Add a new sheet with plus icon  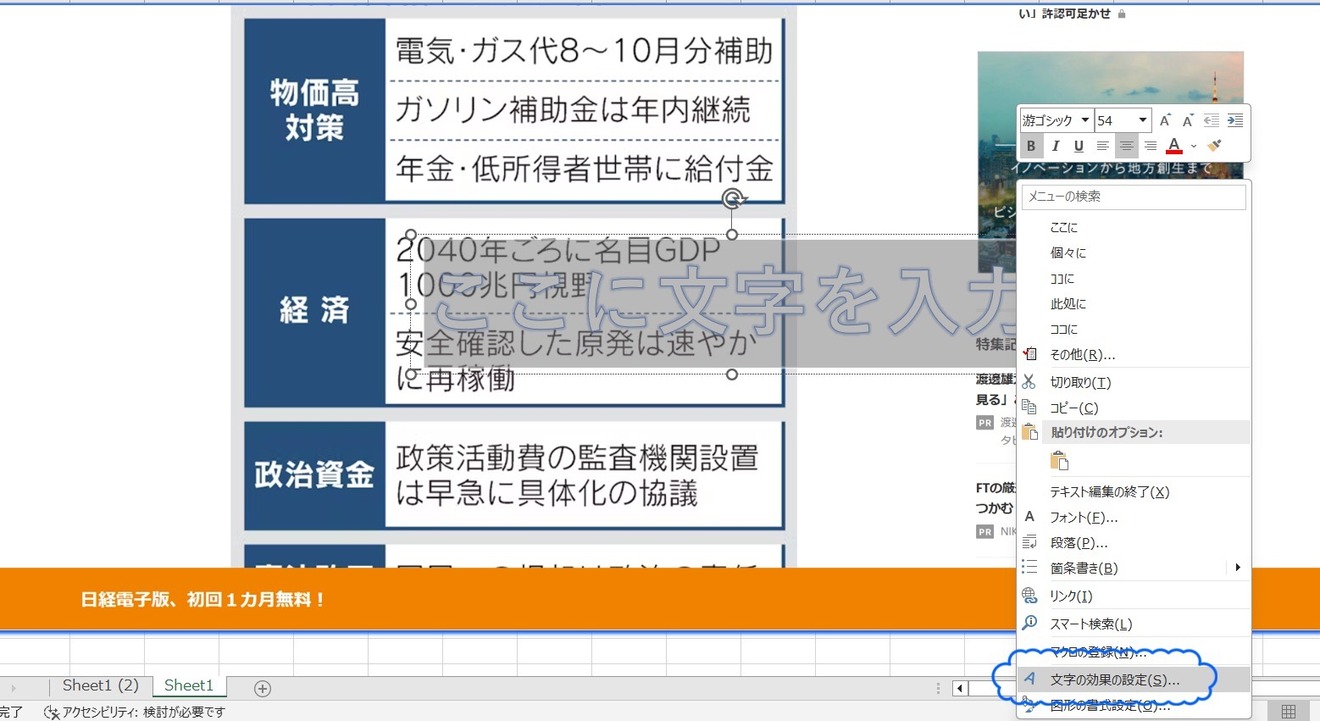tap(262, 688)
